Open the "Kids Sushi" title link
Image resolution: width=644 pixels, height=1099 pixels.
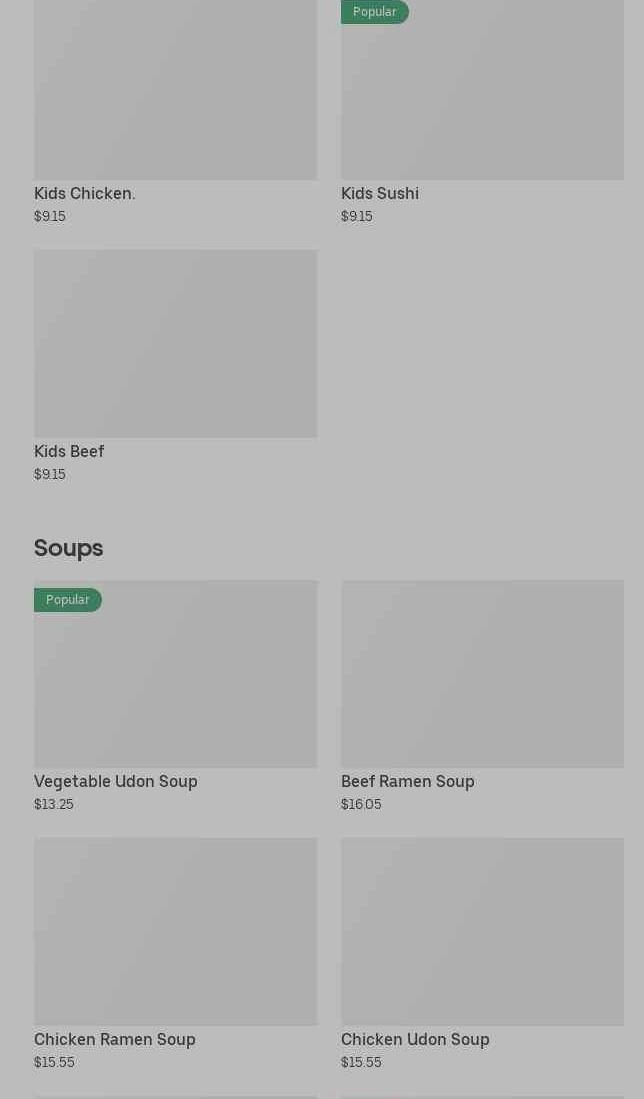coord(380,193)
